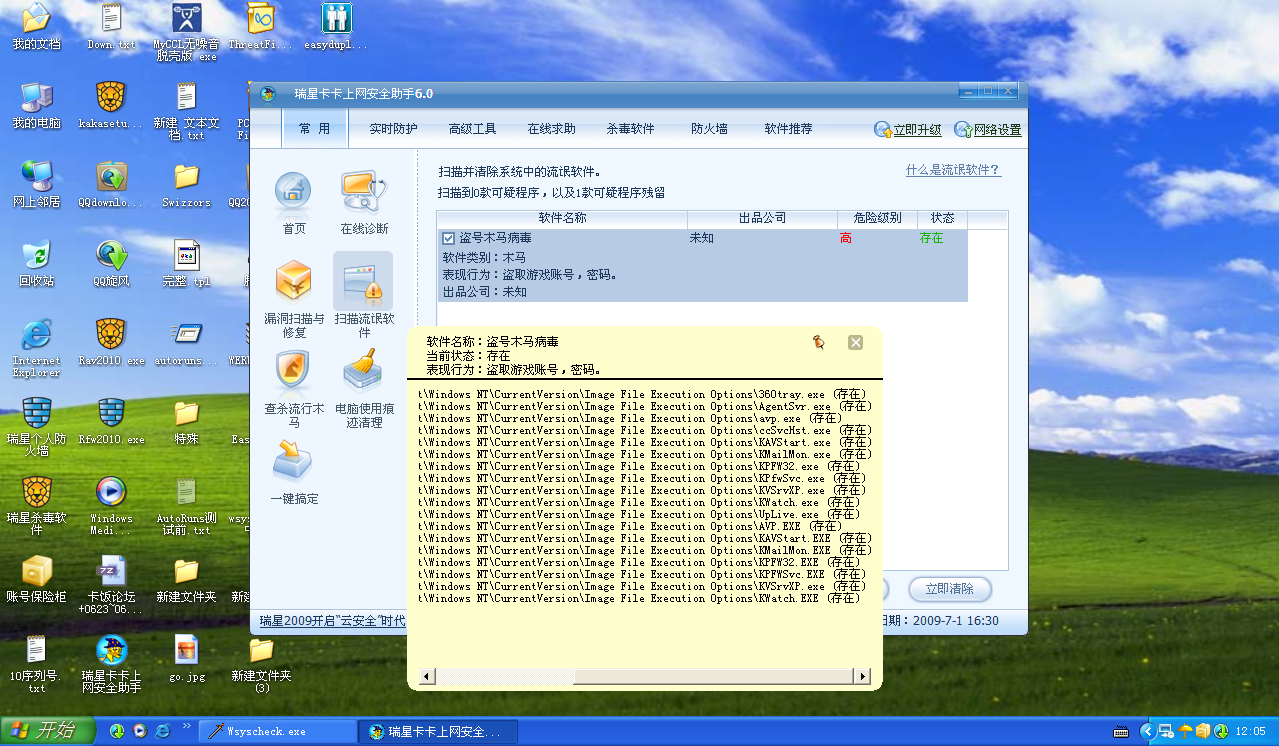Select 漏洞扫描与修复 vulnerability scan
This screenshot has height=746, width=1279.
[x=293, y=298]
